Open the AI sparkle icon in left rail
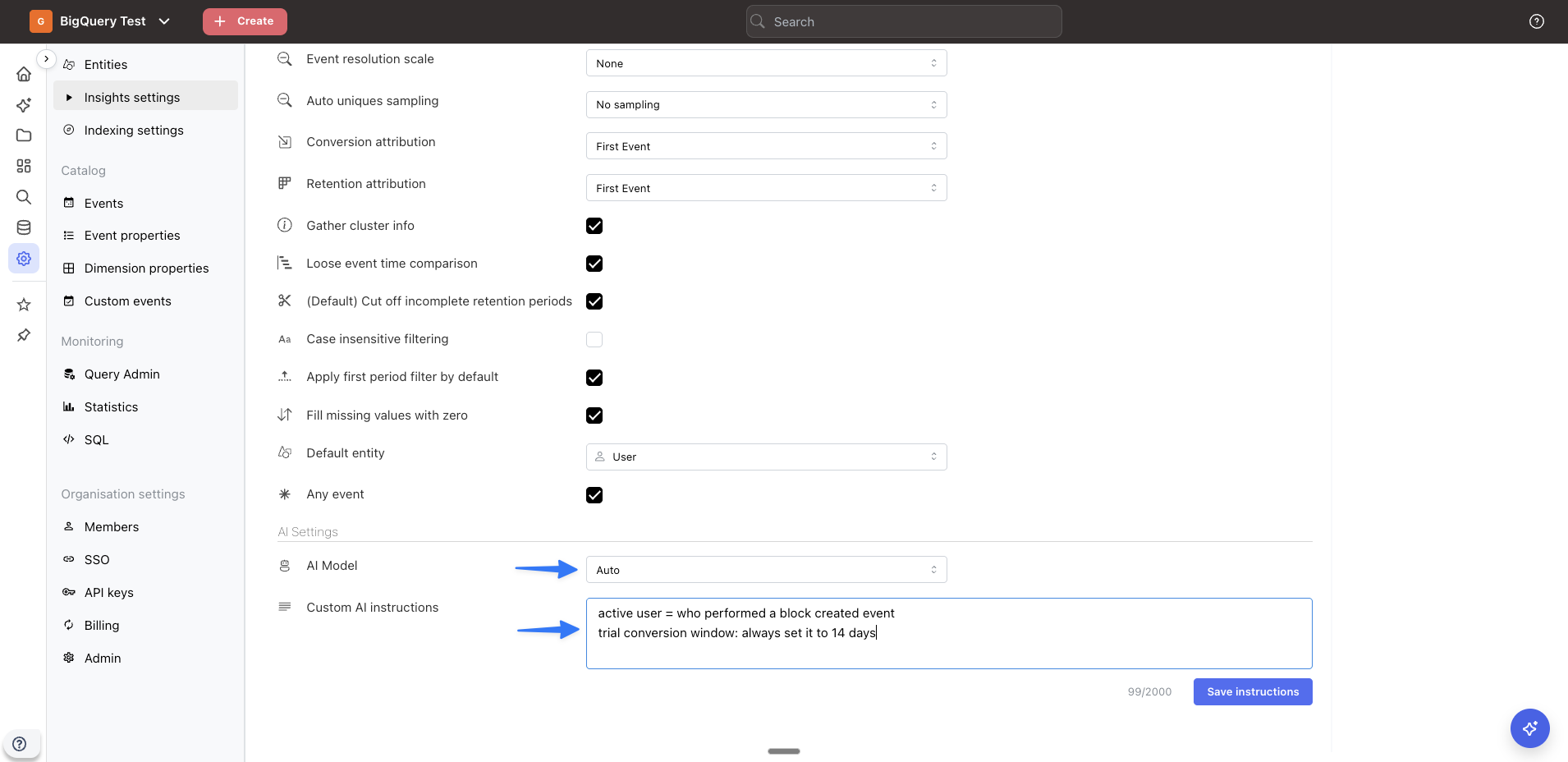The image size is (1568, 762). point(24,105)
